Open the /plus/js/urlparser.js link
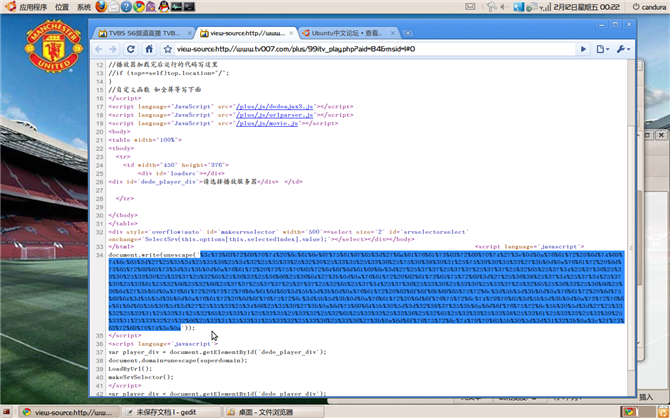The width and height of the screenshot is (670, 418). pyautogui.click(x=275, y=115)
